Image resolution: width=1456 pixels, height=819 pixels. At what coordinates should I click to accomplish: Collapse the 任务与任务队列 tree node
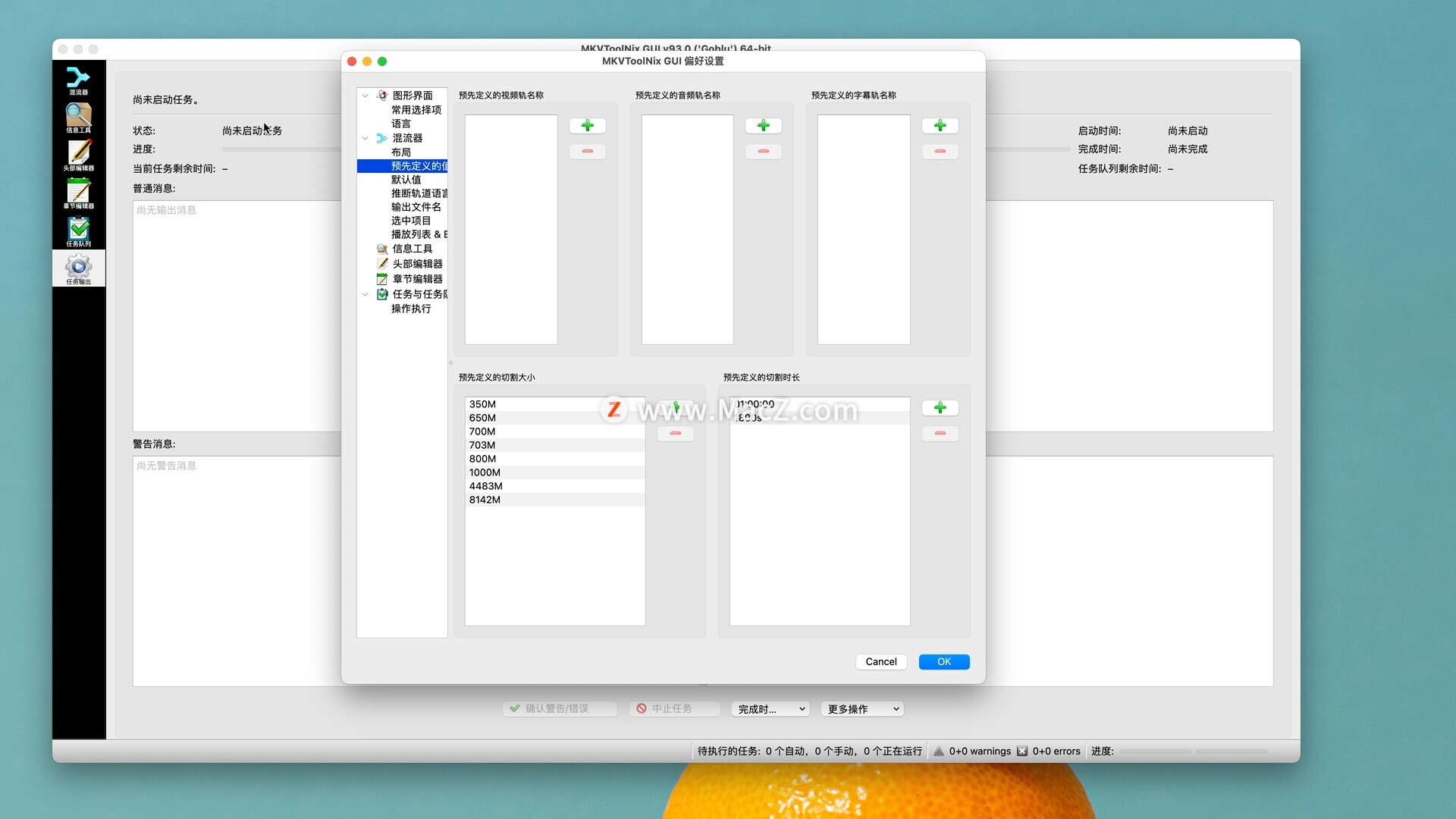tap(366, 294)
